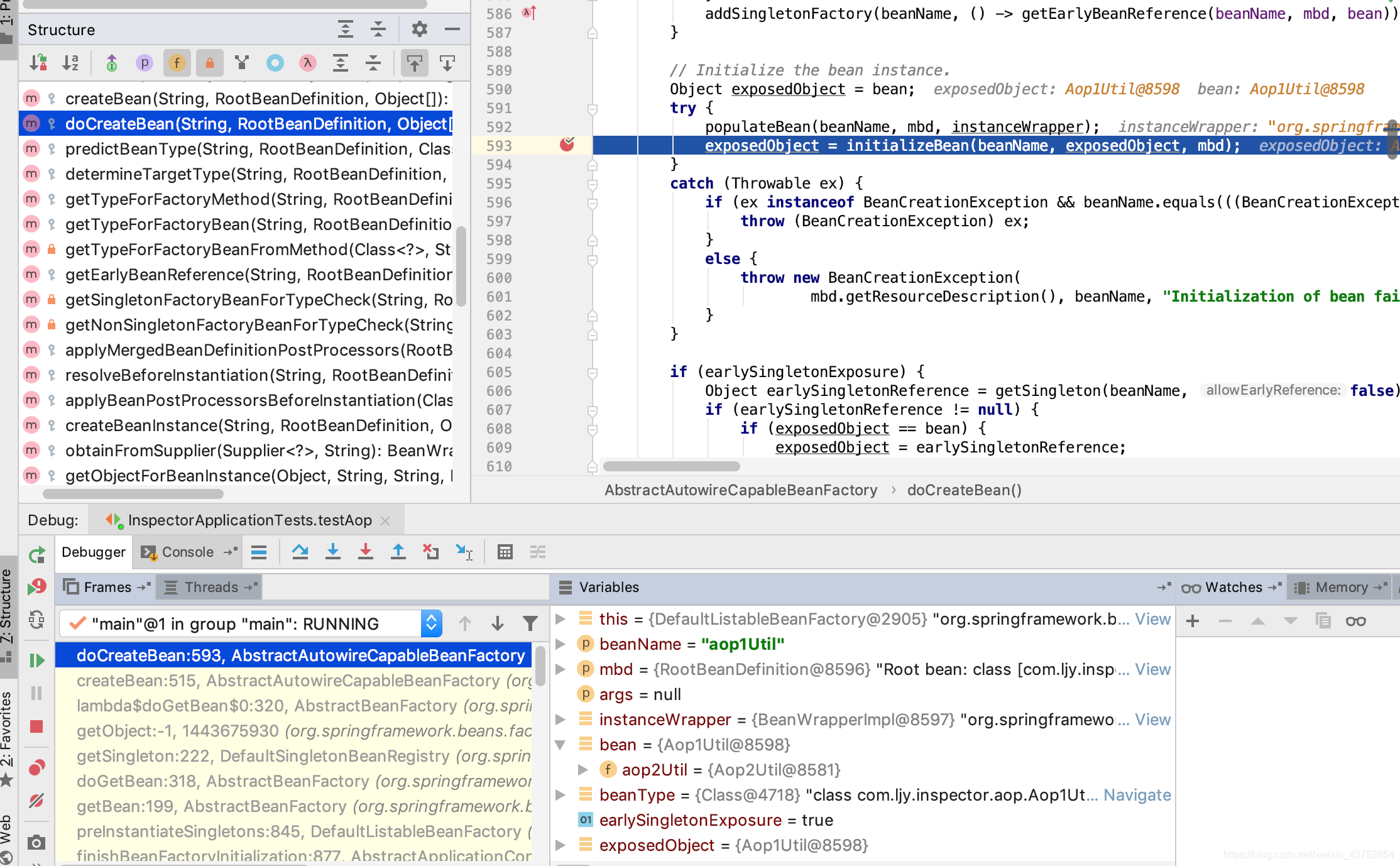Click Mute Breakpoints icon in debug sidebar
The height and width of the screenshot is (866, 1400).
coord(36,801)
